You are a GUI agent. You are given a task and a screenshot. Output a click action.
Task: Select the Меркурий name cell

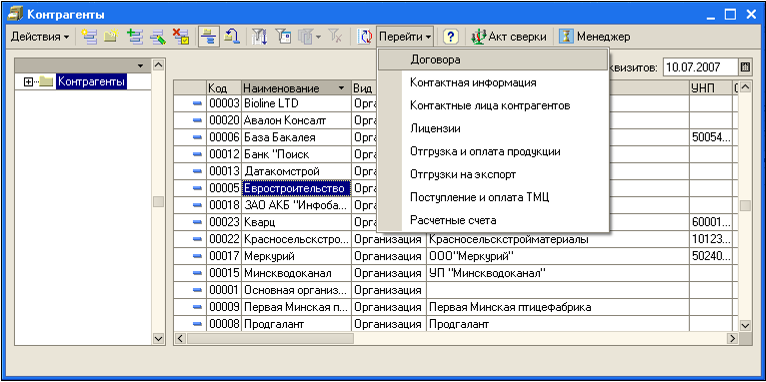pos(296,256)
